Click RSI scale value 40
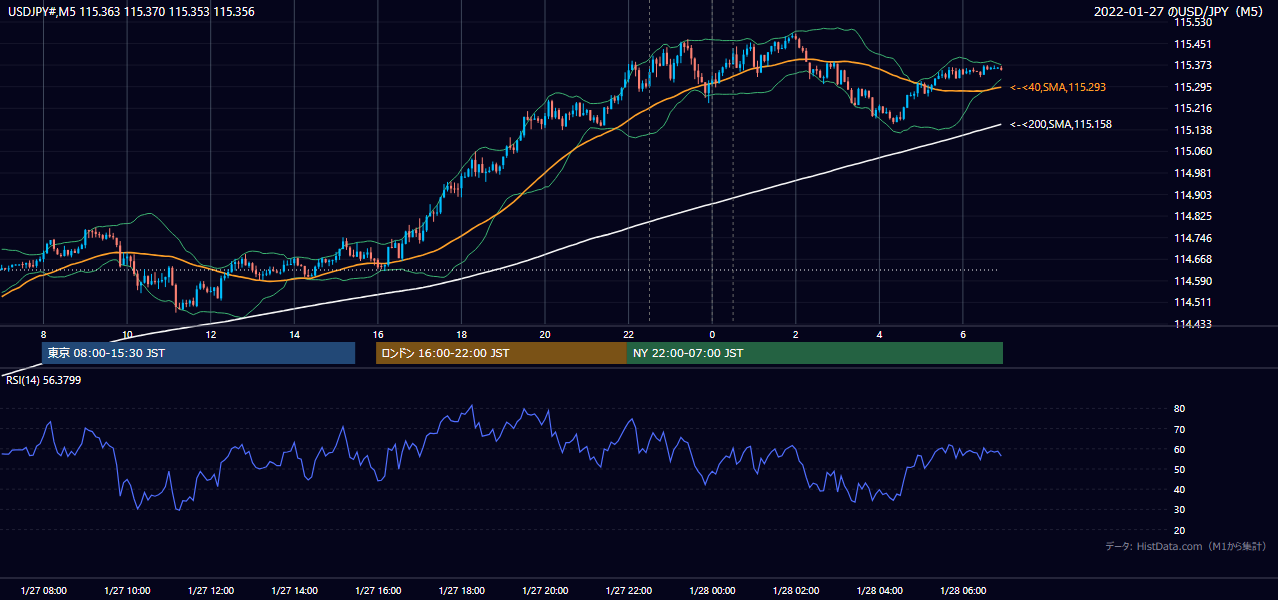 point(1180,489)
